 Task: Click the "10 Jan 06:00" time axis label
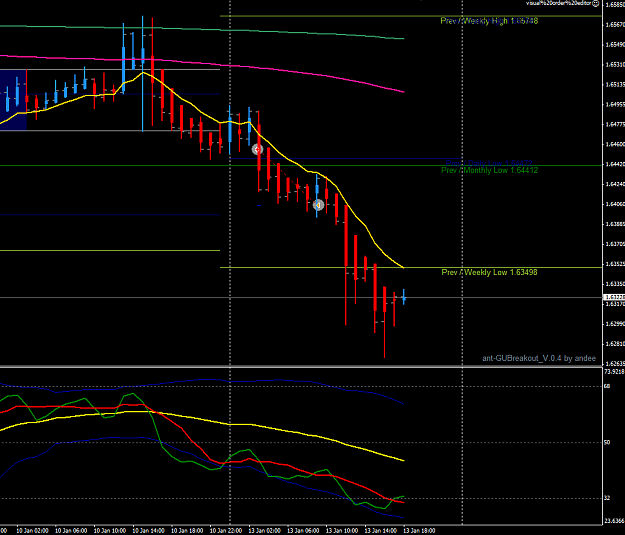[71, 531]
